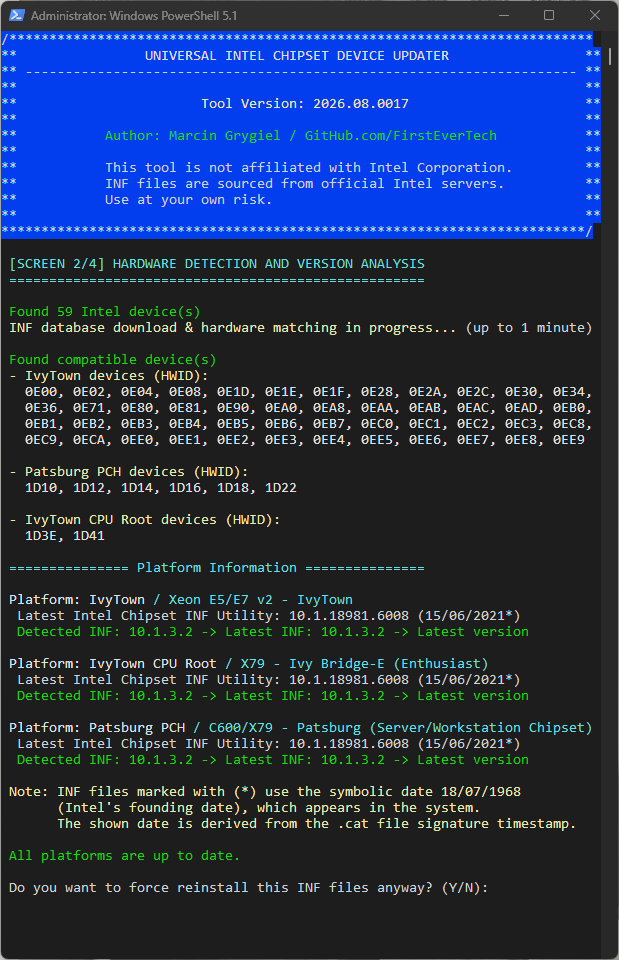Click hardware ID '0EB0'
The width and height of the screenshot is (619, 960).
569,408
